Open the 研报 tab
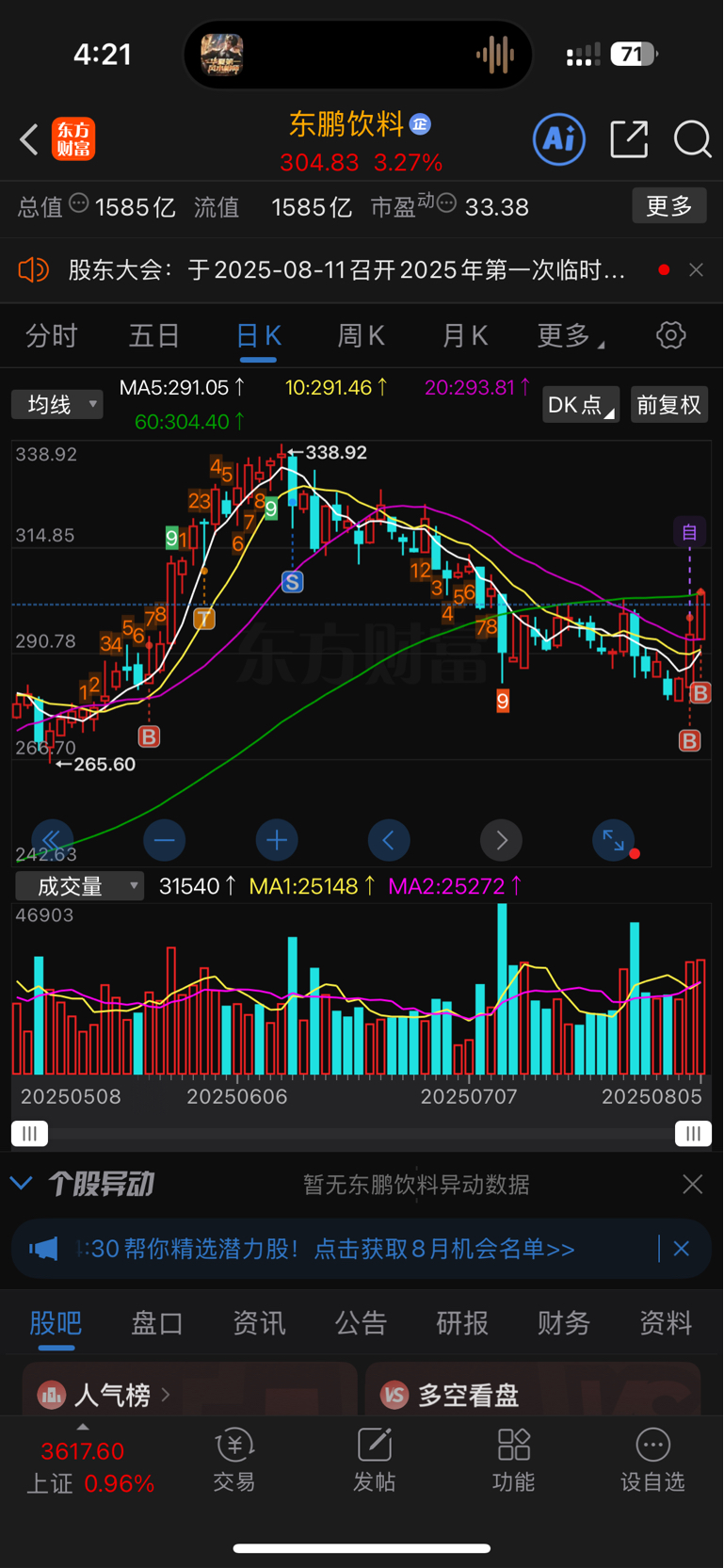Screen dimensions: 724x1568 462,1323
